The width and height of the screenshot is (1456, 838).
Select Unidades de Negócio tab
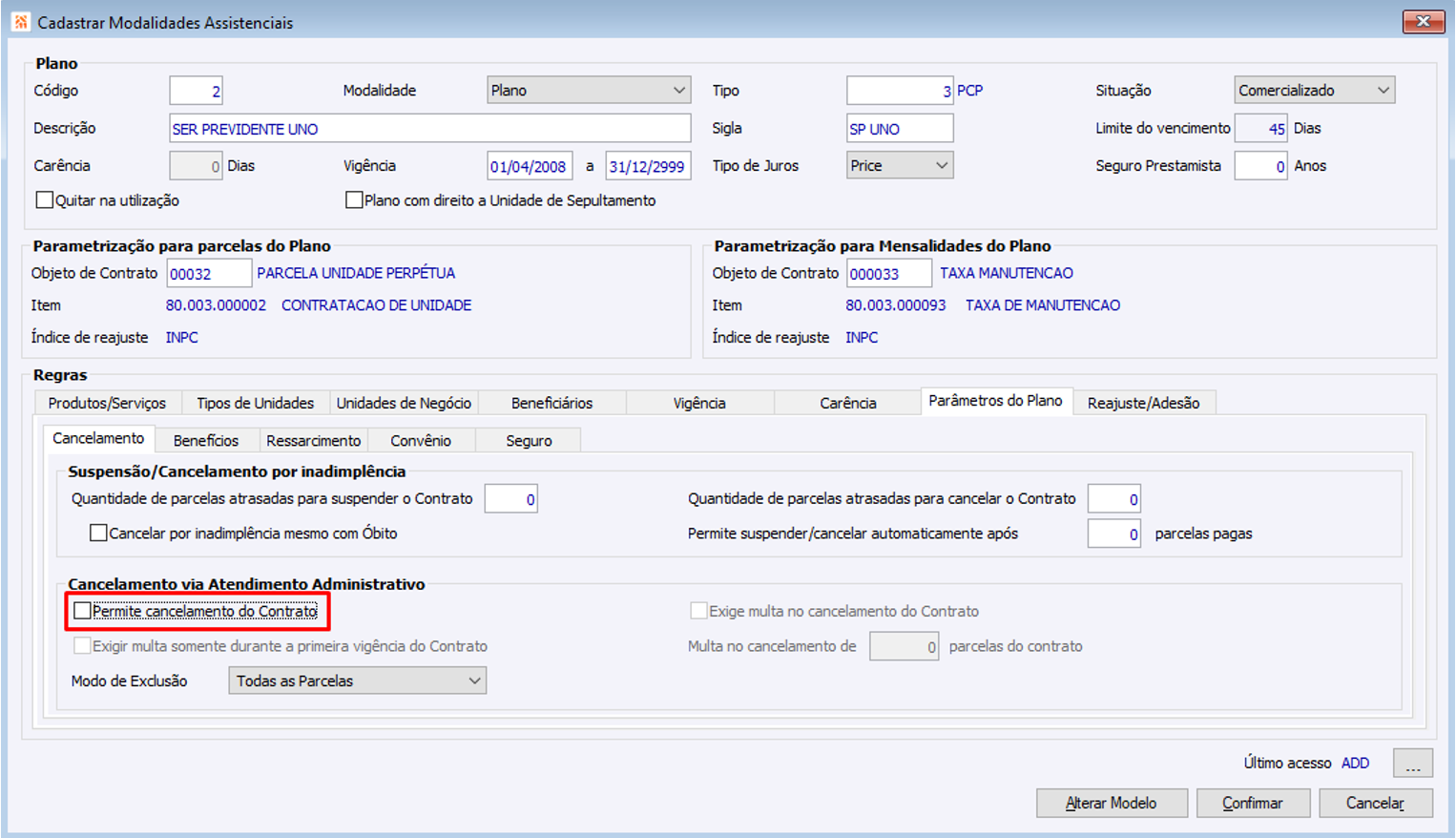(404, 403)
